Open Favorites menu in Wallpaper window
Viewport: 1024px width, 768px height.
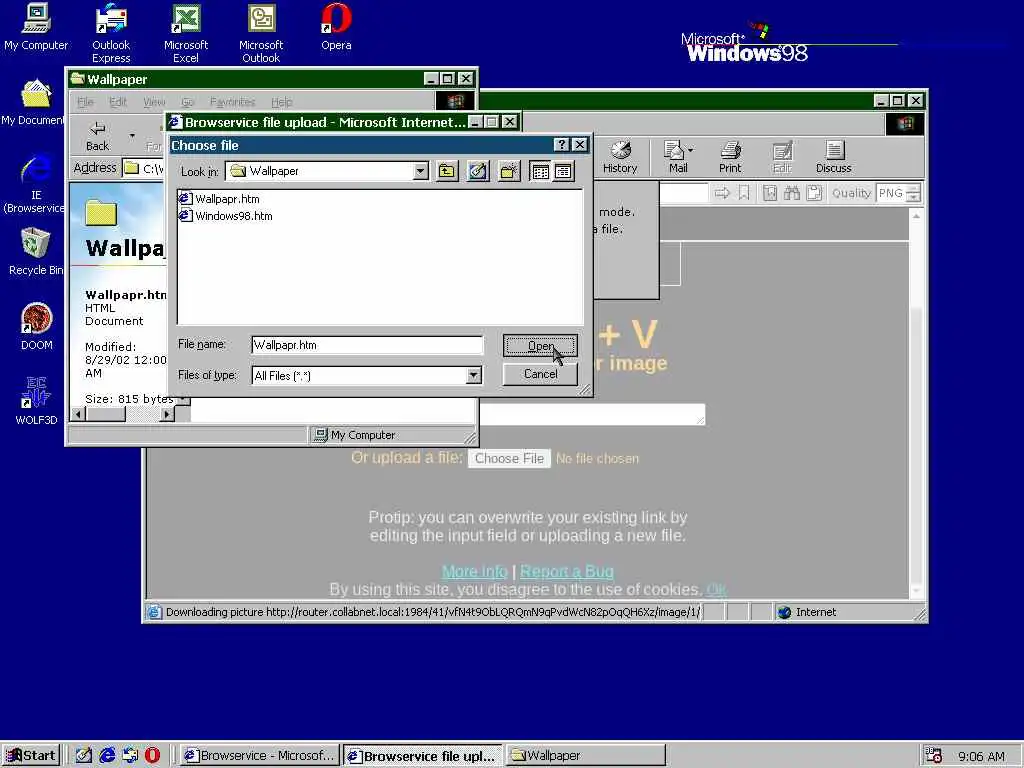(232, 102)
